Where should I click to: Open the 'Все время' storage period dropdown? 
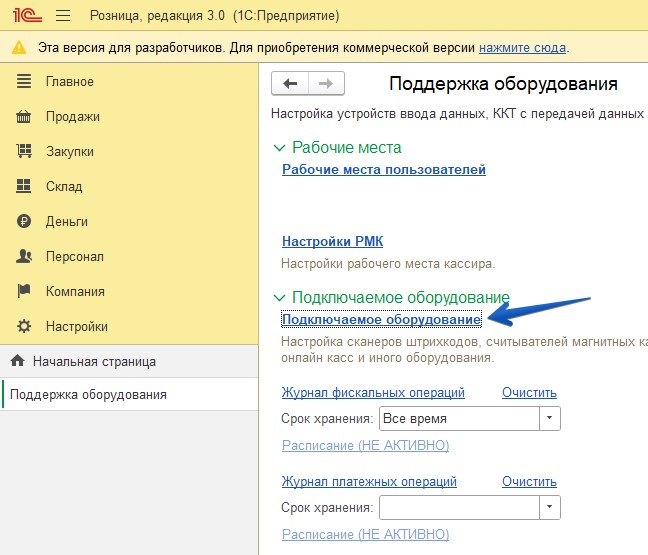point(550,419)
